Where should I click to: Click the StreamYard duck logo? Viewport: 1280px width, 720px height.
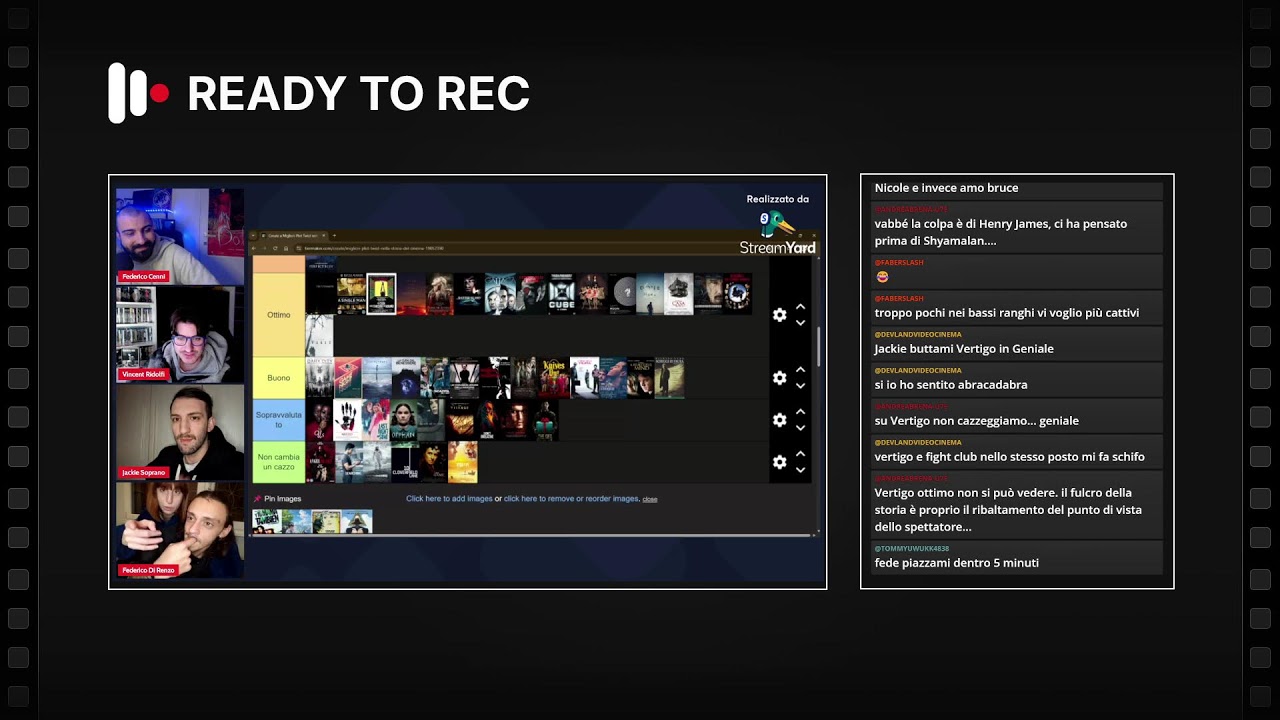775,224
